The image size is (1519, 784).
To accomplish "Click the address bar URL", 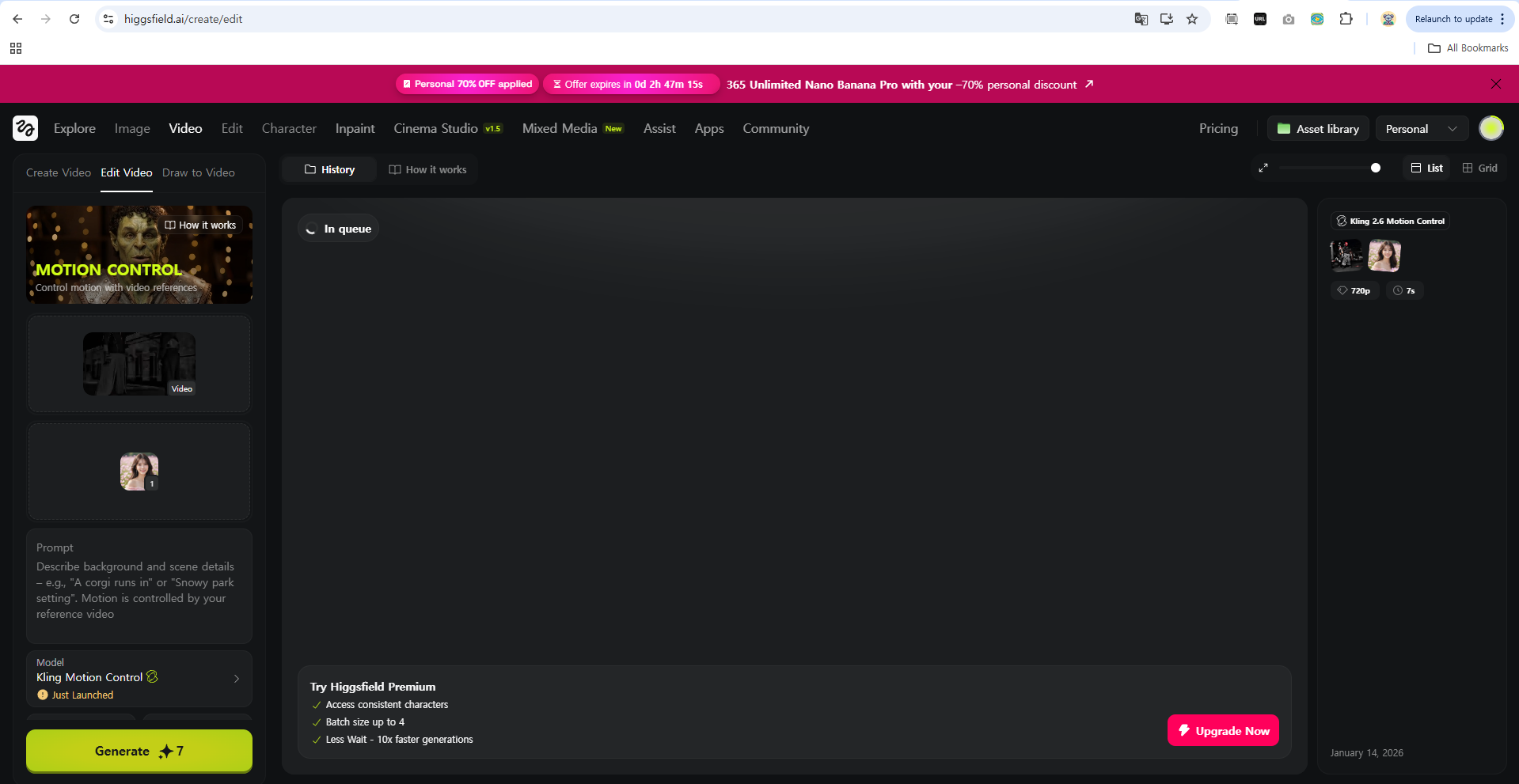I will [183, 19].
